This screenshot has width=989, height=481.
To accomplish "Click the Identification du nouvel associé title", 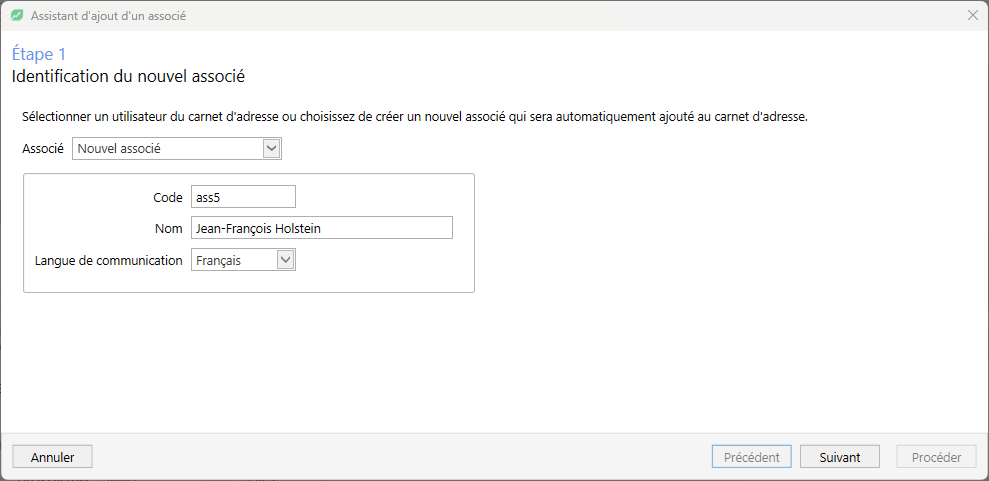I will (x=128, y=77).
